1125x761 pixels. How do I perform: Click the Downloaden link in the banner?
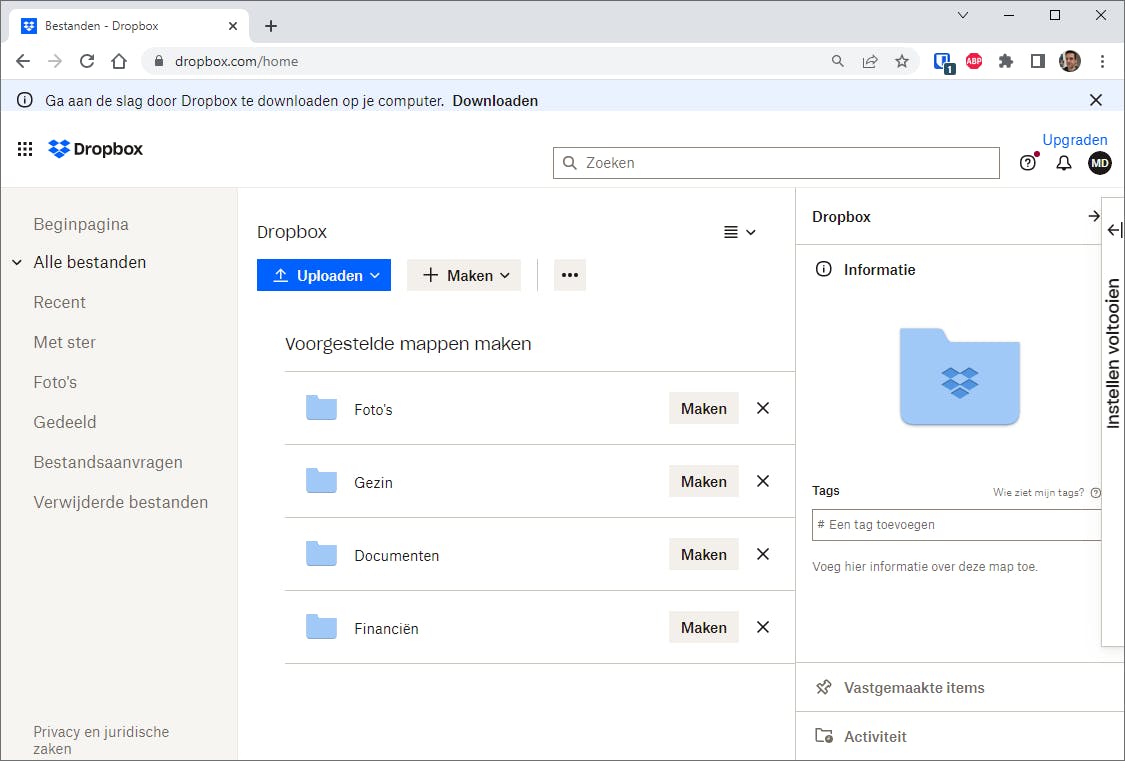pyautogui.click(x=495, y=101)
